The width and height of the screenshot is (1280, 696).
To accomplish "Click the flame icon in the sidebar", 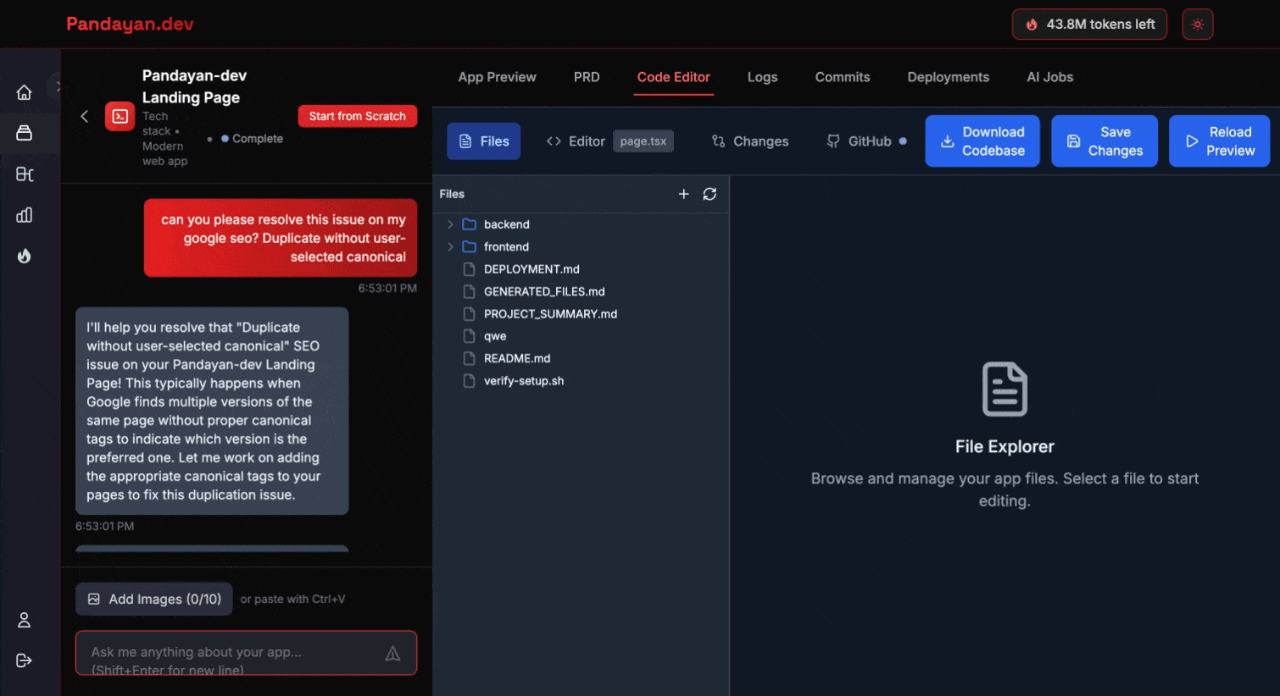I will 24,256.
